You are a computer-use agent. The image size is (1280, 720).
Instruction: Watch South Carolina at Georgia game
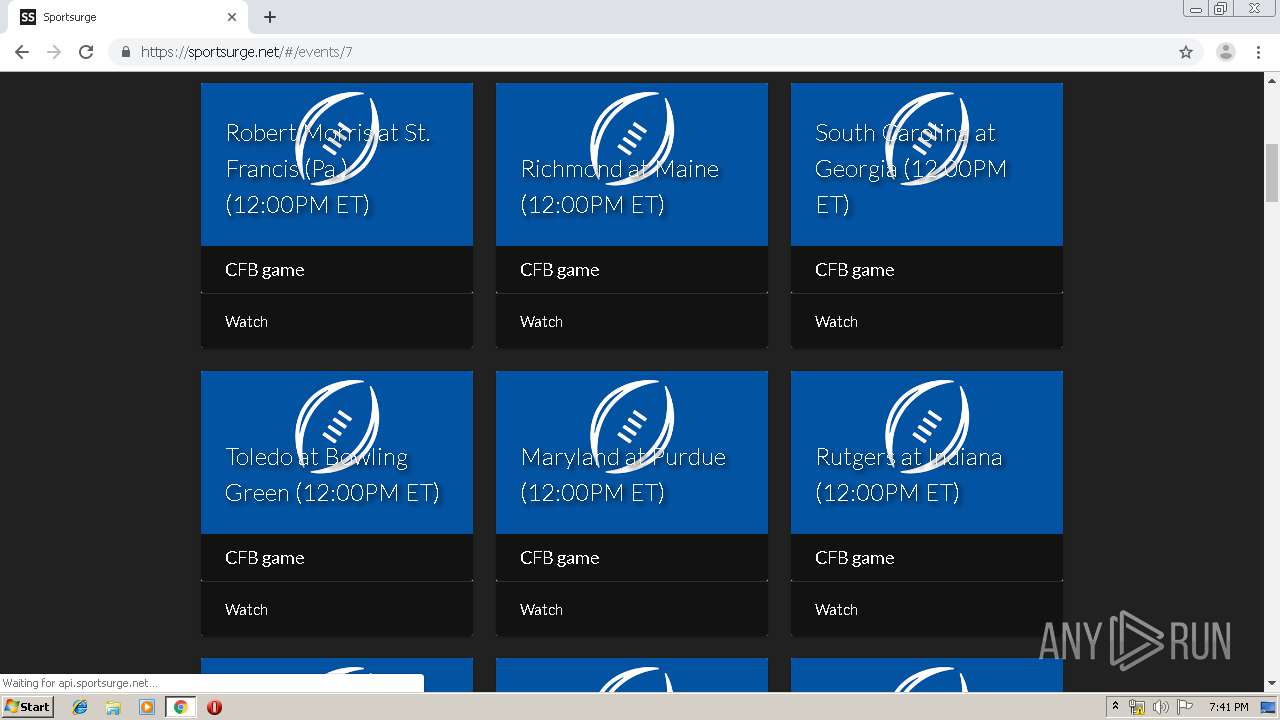pyautogui.click(x=836, y=322)
